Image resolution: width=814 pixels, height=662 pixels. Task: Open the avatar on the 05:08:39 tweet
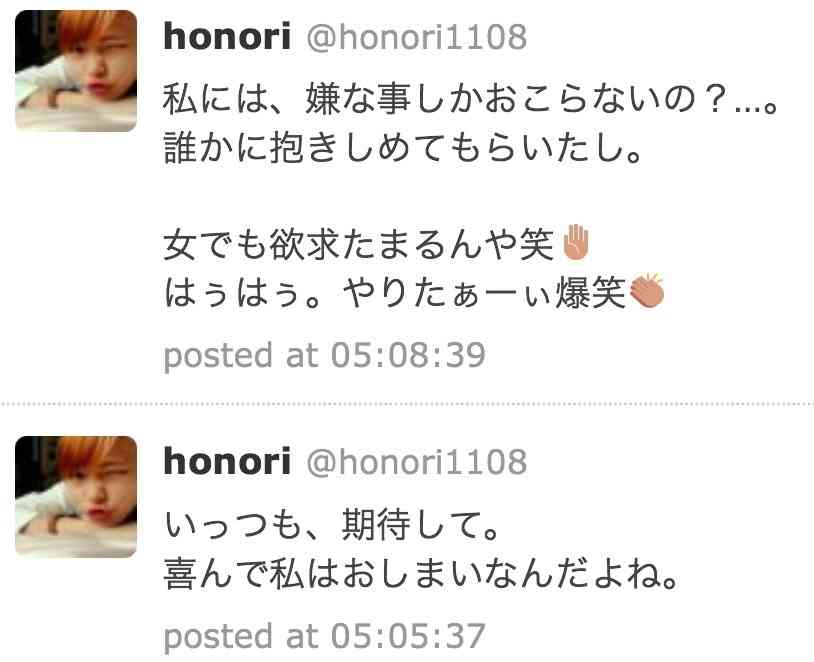(76, 71)
